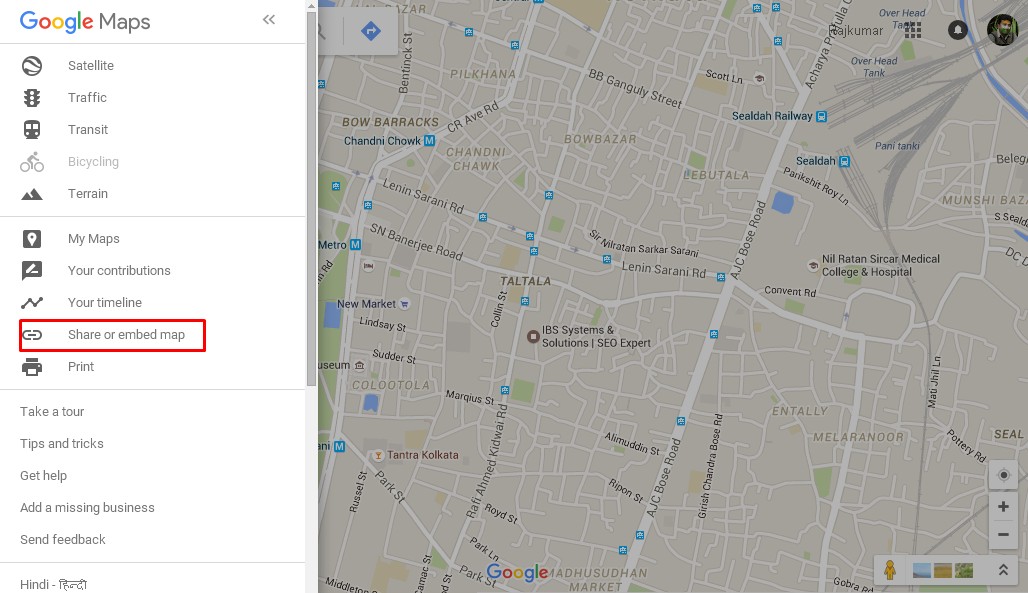Click Chandni Chowk metro station marker
The height and width of the screenshot is (593, 1028).
429,140
